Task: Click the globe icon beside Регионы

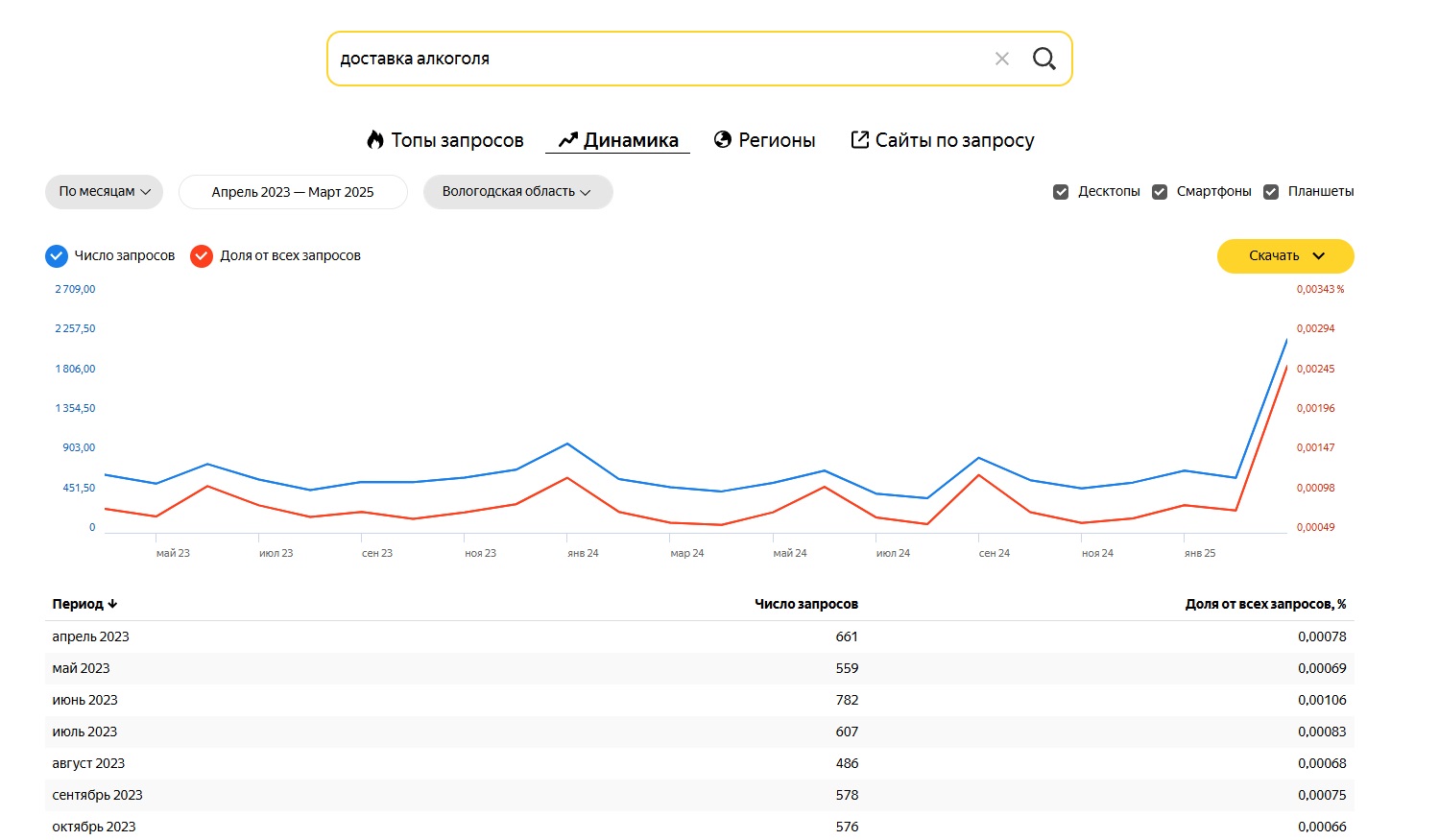Action: 723,140
